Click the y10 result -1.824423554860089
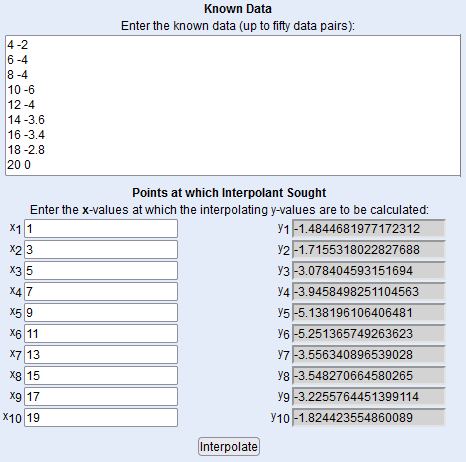Image resolution: width=466 pixels, height=462 pixels. [369, 418]
